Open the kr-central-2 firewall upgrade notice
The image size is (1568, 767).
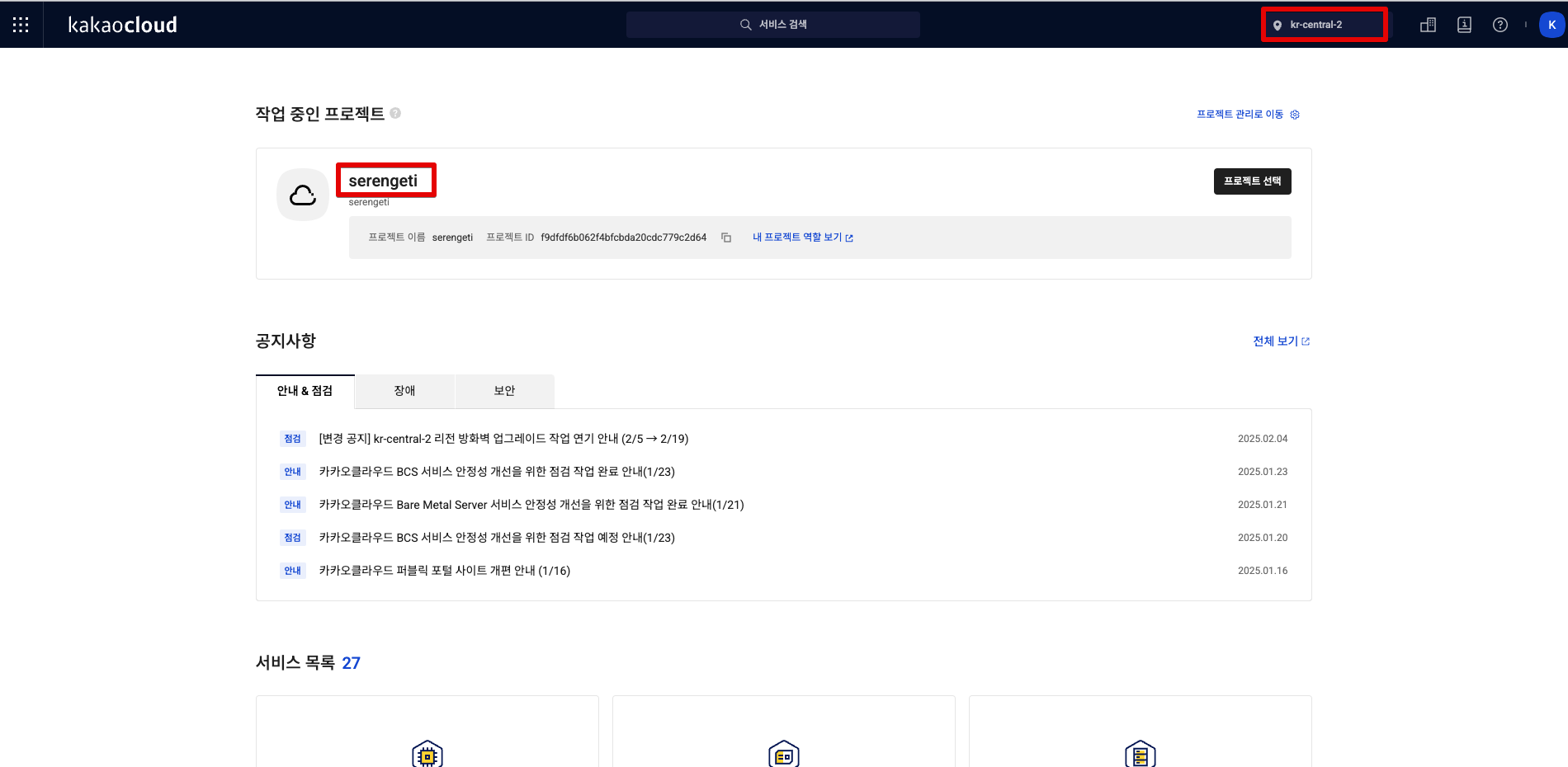click(x=503, y=439)
